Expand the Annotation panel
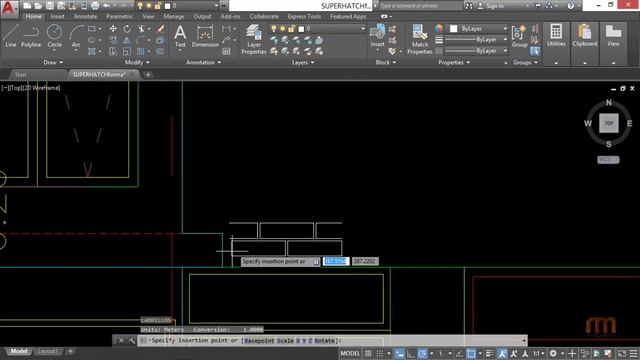The image size is (640, 360). click(x=203, y=62)
